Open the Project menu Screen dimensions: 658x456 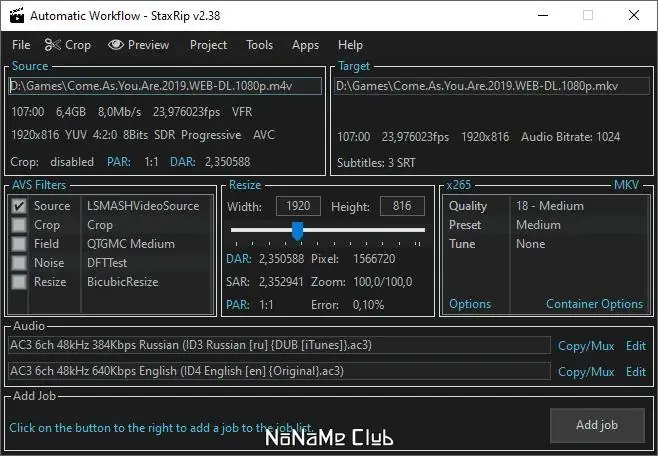coord(208,45)
